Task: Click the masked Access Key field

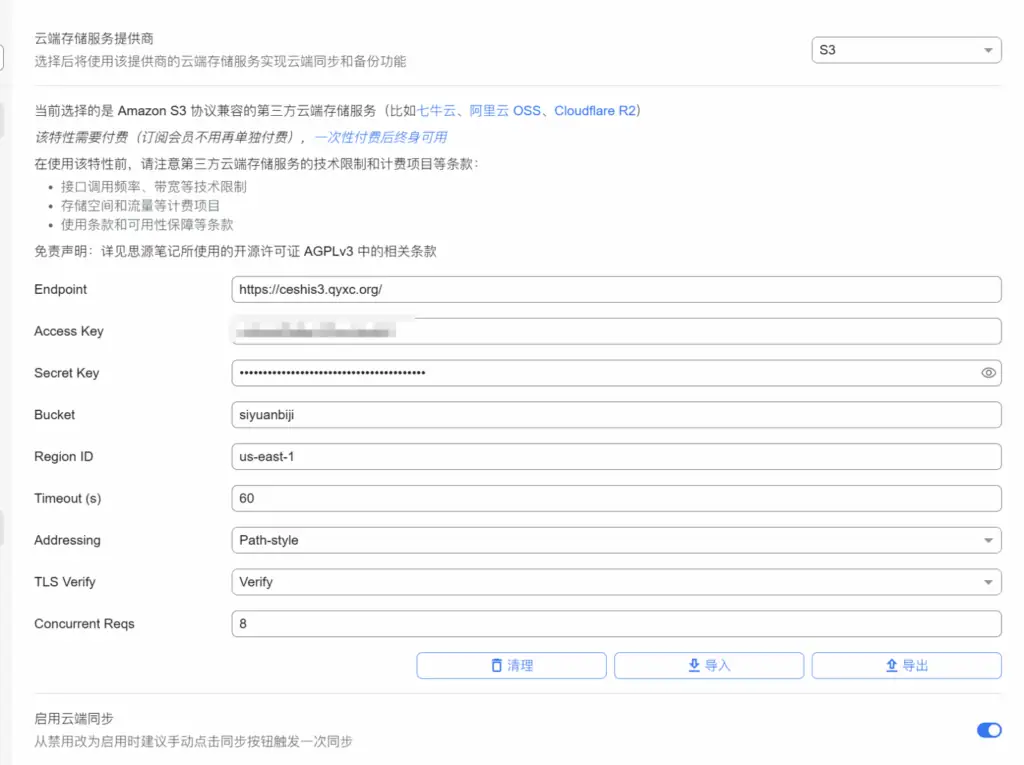Action: (616, 330)
